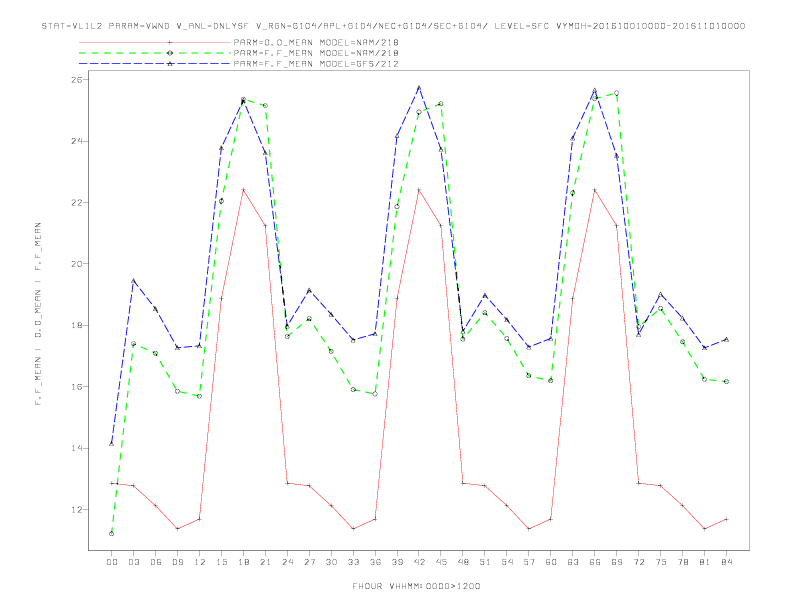The width and height of the screenshot is (792, 612).
Task: Click y-axis tick label 22
Action: coord(78,202)
